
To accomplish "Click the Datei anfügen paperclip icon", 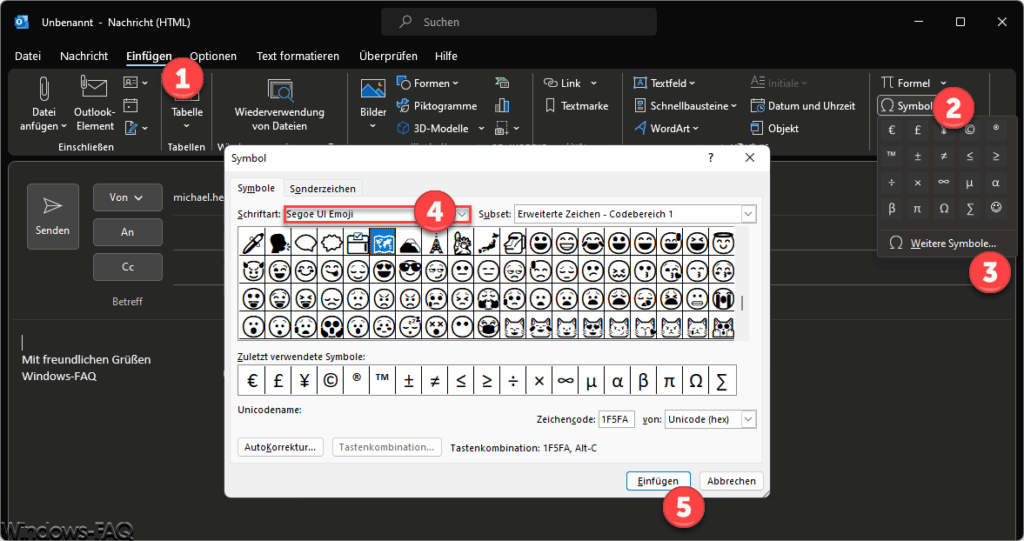I will [x=43, y=88].
